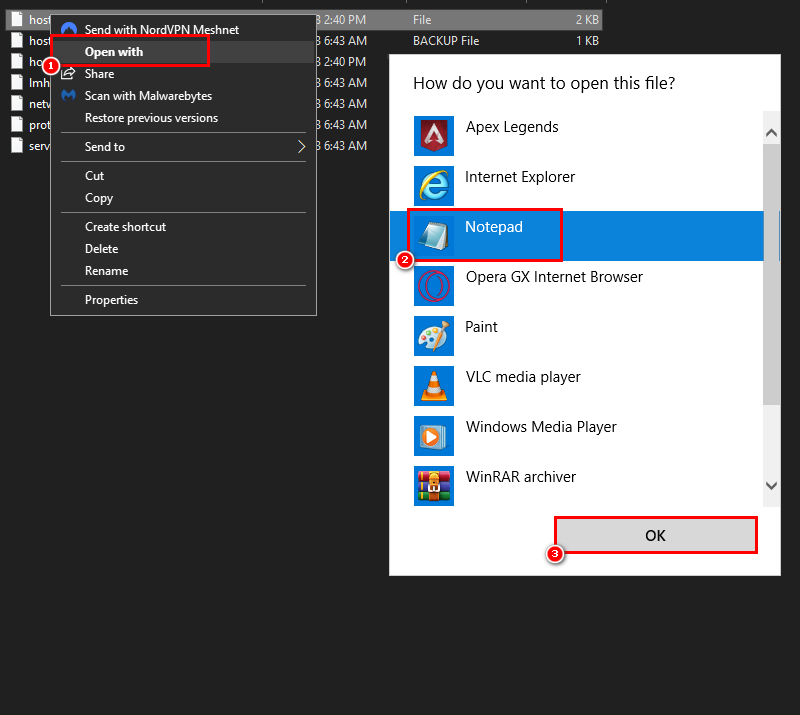800x715 pixels.
Task: Click the NordVPN Meshnet icon in context menu
Action: tap(69, 29)
